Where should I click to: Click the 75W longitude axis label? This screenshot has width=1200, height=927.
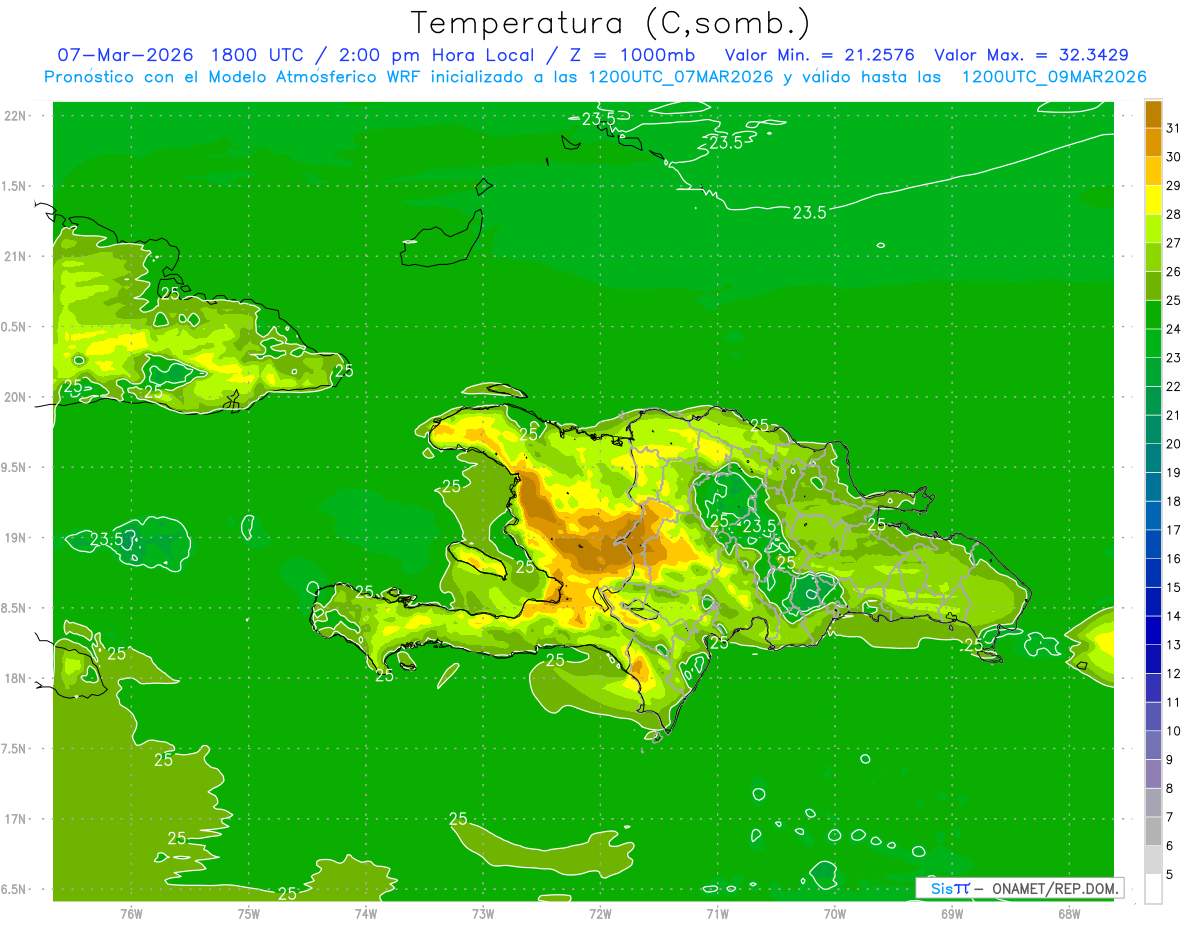click(x=249, y=912)
